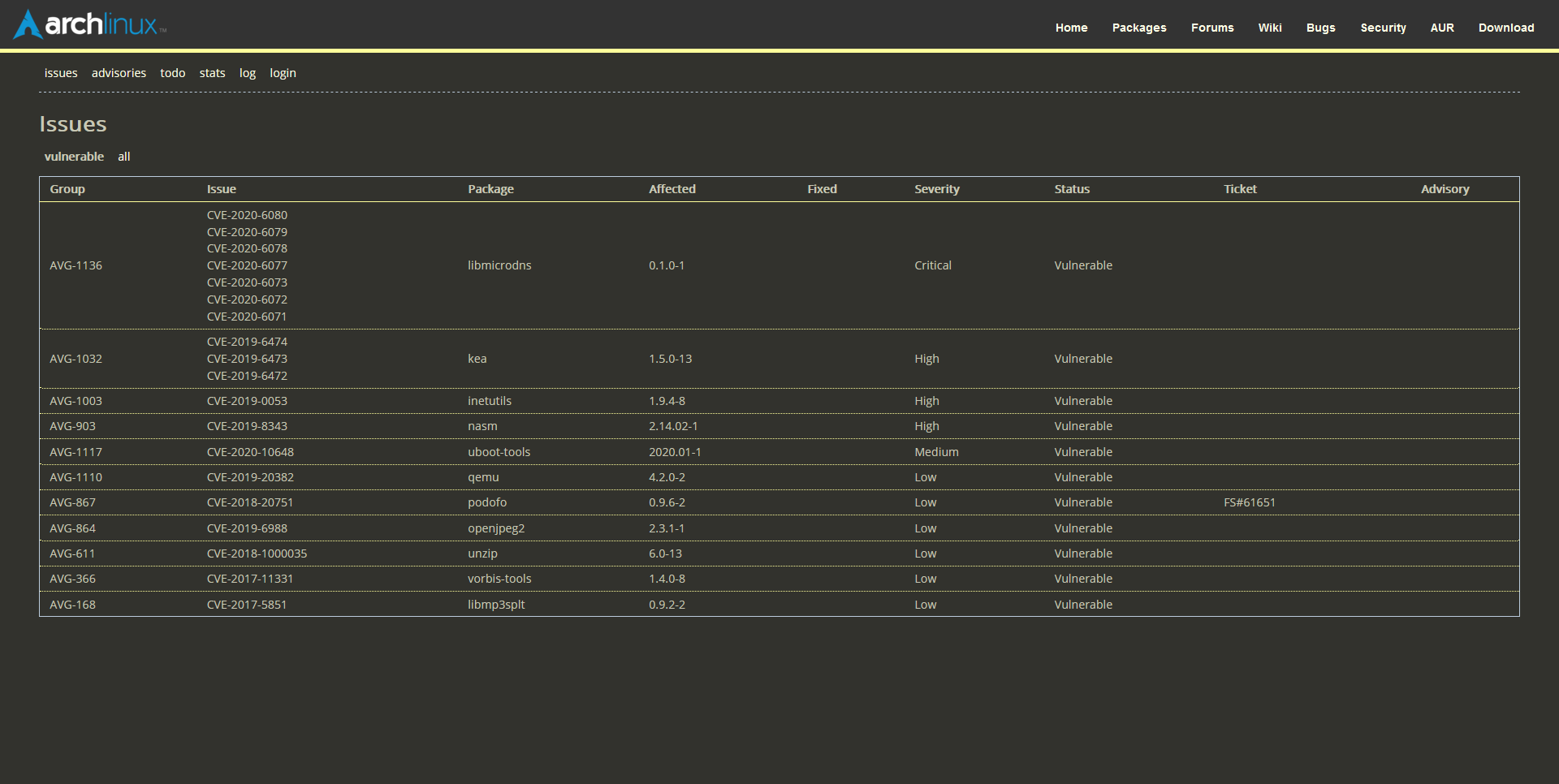Open the inetutils package link
The image size is (1559, 784).
coord(490,401)
